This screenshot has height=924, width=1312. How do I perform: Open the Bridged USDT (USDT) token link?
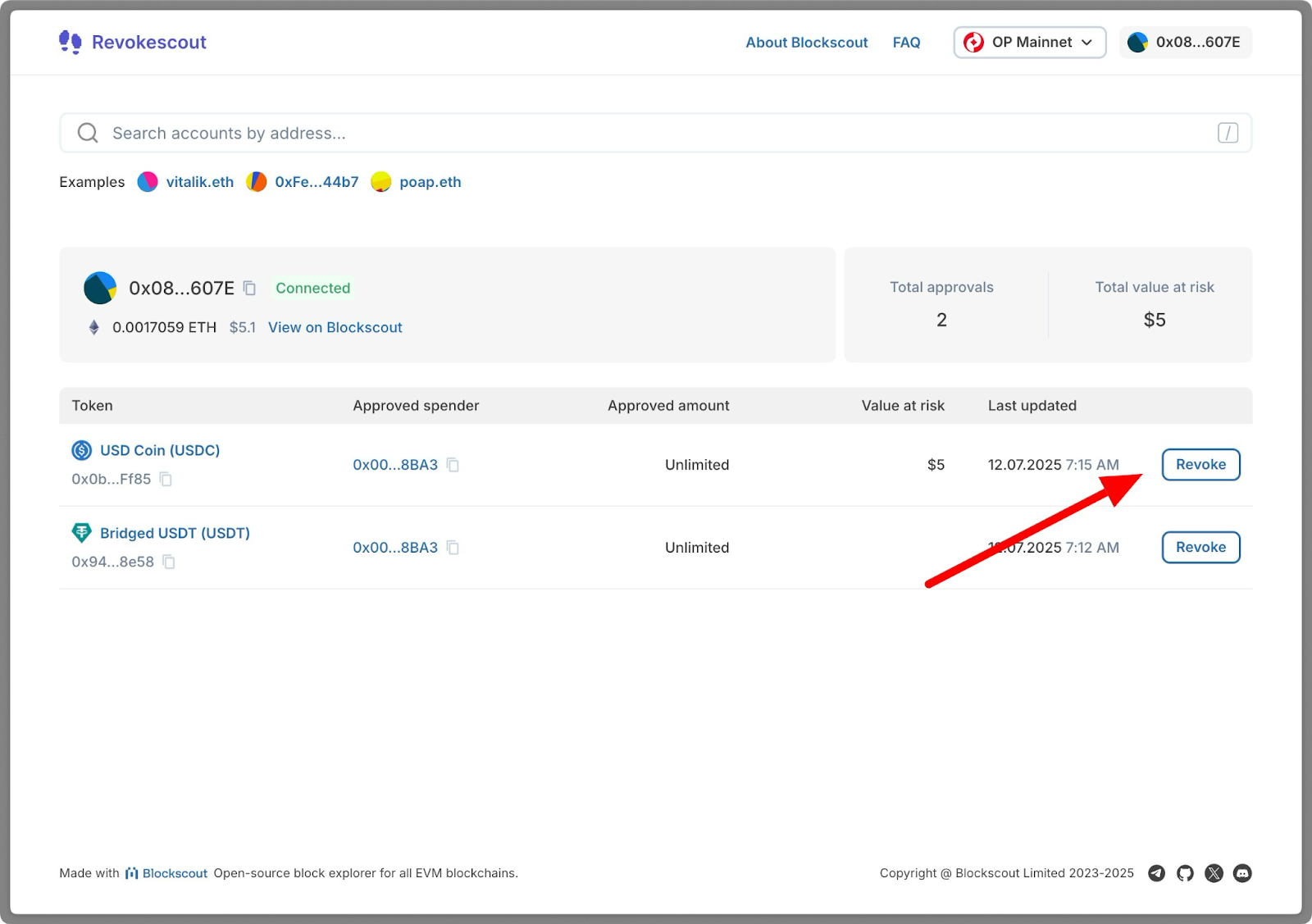click(175, 533)
